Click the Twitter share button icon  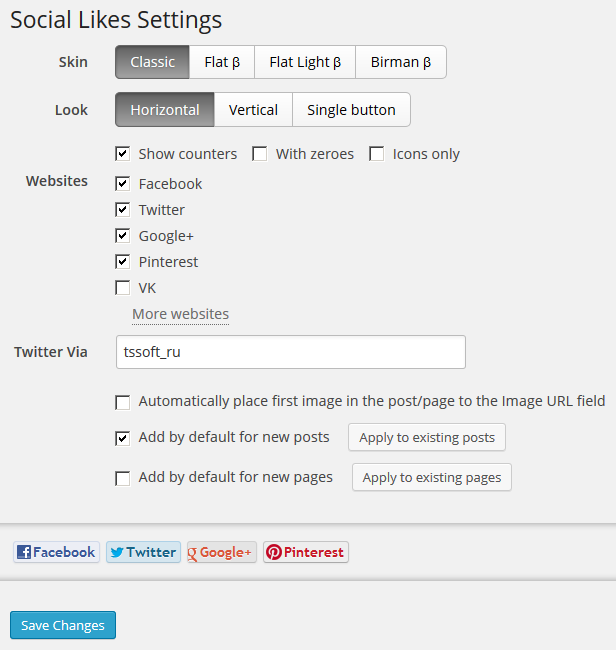[x=116, y=552]
